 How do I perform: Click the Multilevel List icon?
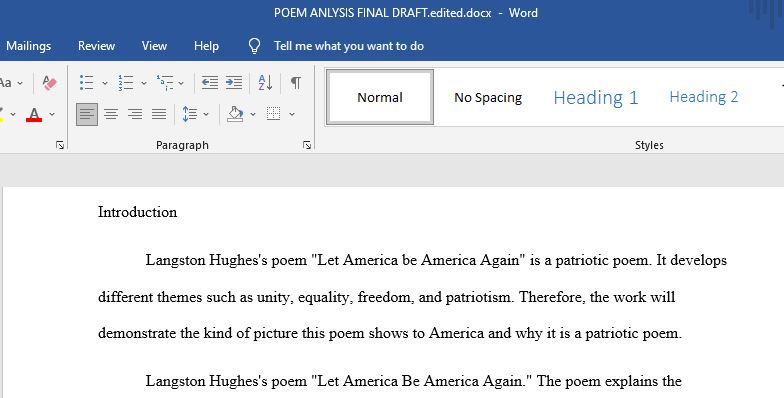coord(165,82)
